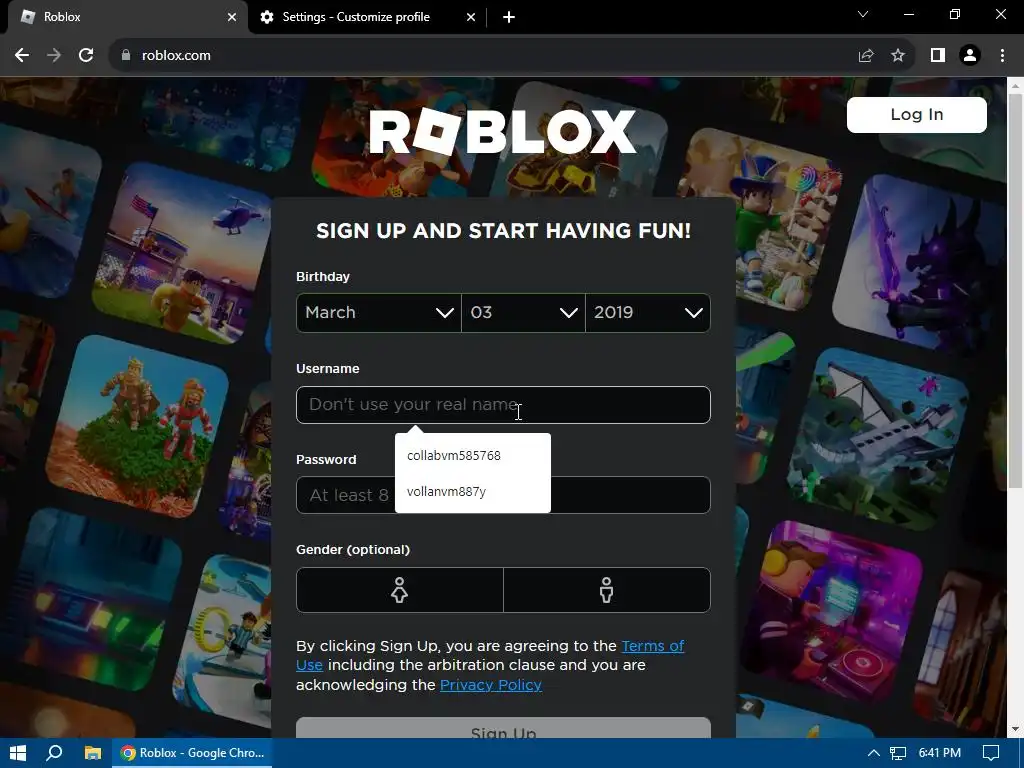The height and width of the screenshot is (768, 1024).
Task: Close the Settings - Customize profile tab
Action: pyautogui.click(x=471, y=17)
